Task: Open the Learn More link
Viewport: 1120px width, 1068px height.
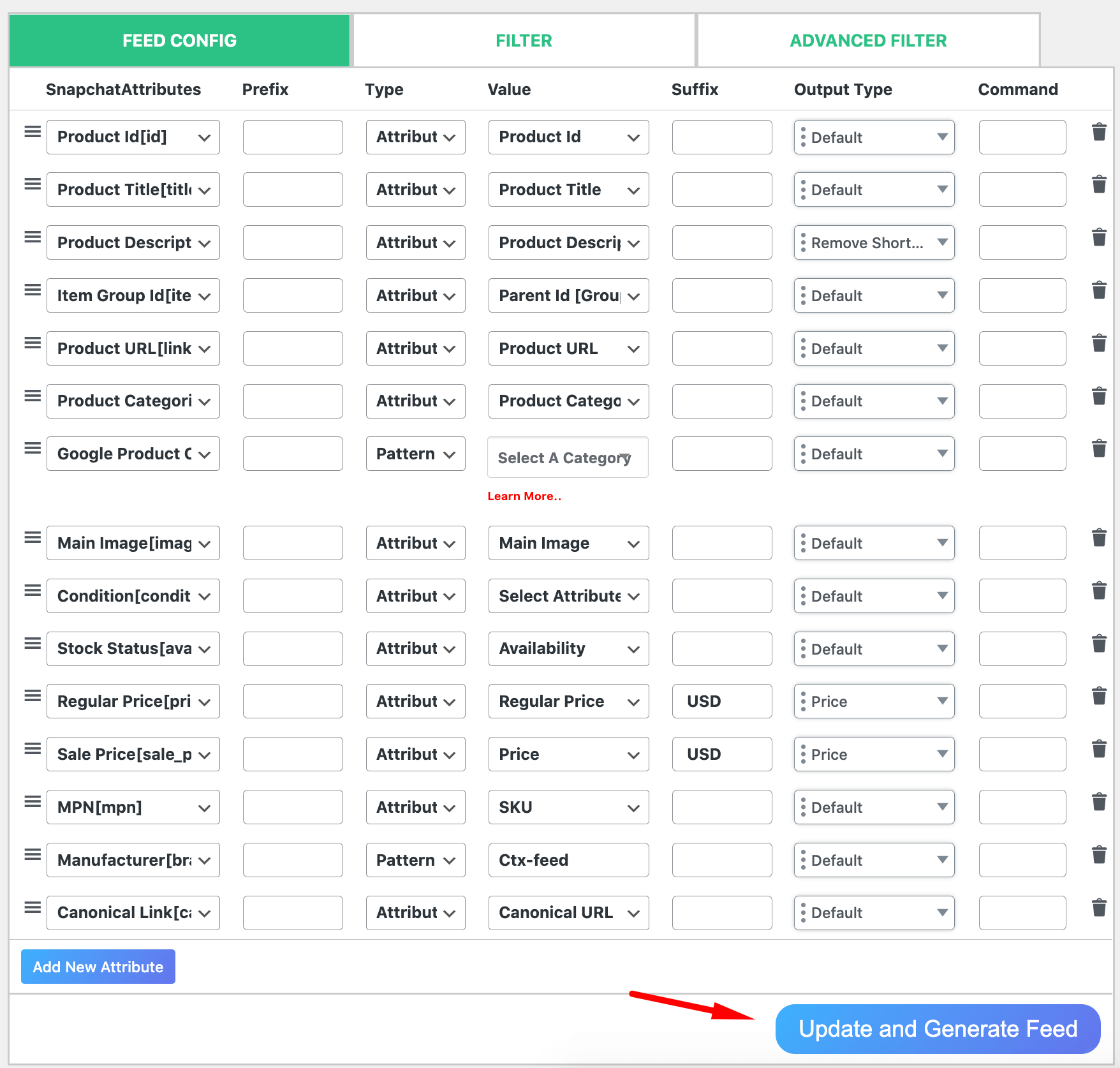Action: tap(524, 496)
